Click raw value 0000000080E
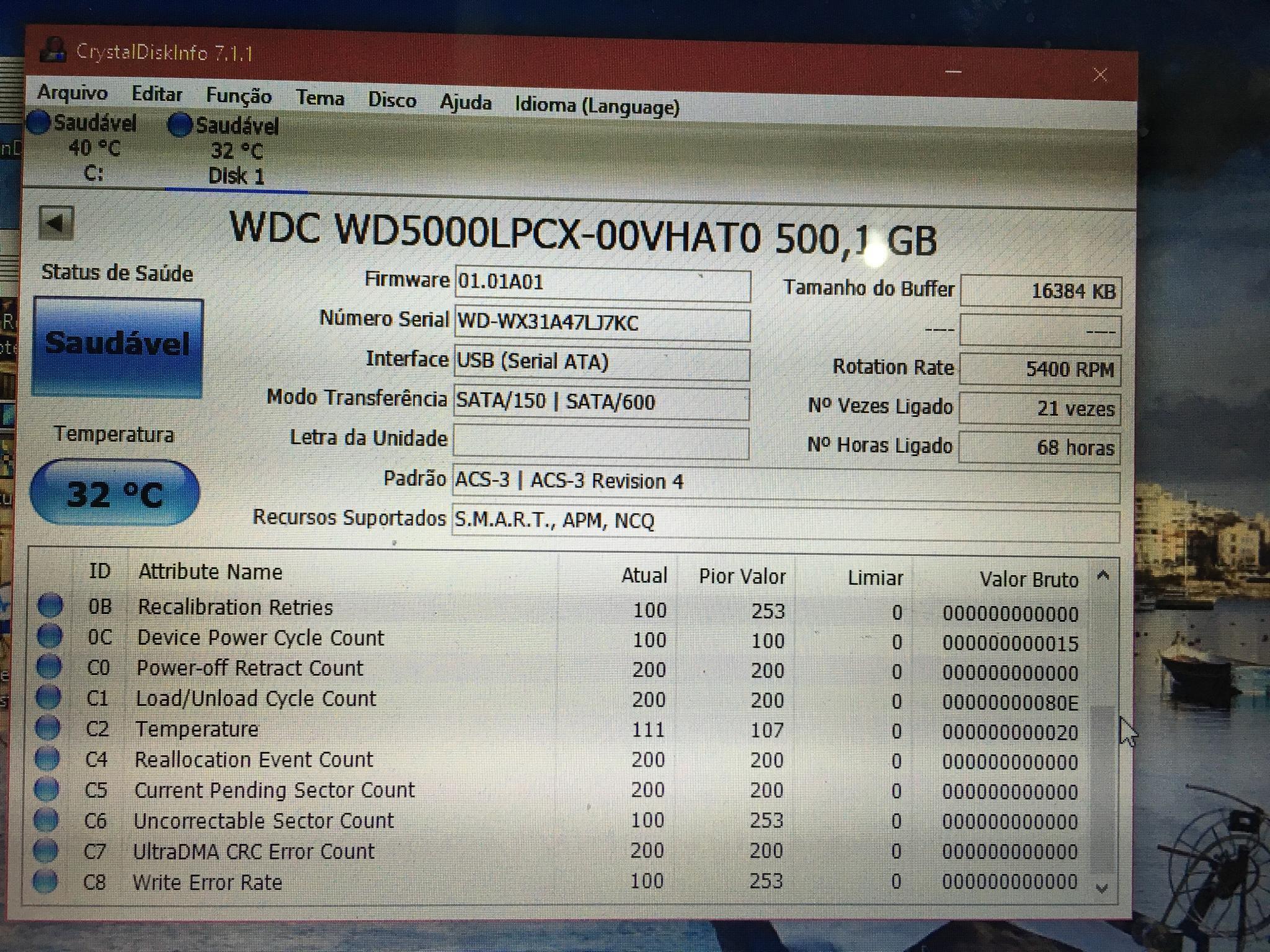The height and width of the screenshot is (952, 1270). click(x=1010, y=702)
